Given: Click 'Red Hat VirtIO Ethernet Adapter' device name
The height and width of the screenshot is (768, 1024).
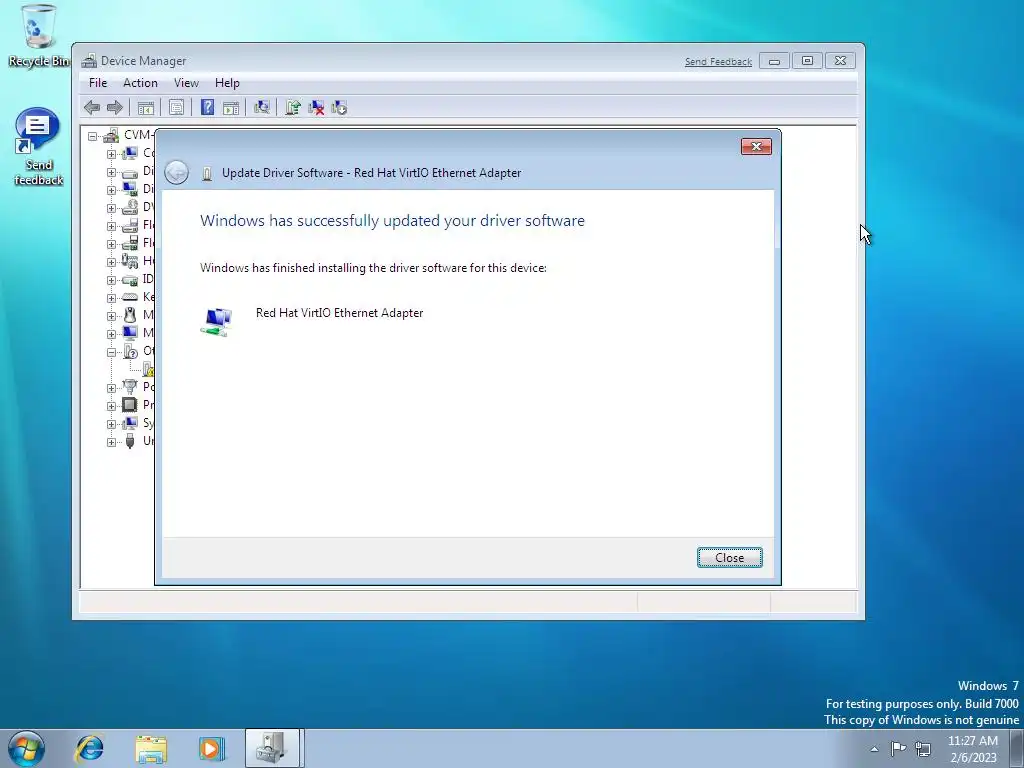Looking at the screenshot, I should tap(340, 313).
